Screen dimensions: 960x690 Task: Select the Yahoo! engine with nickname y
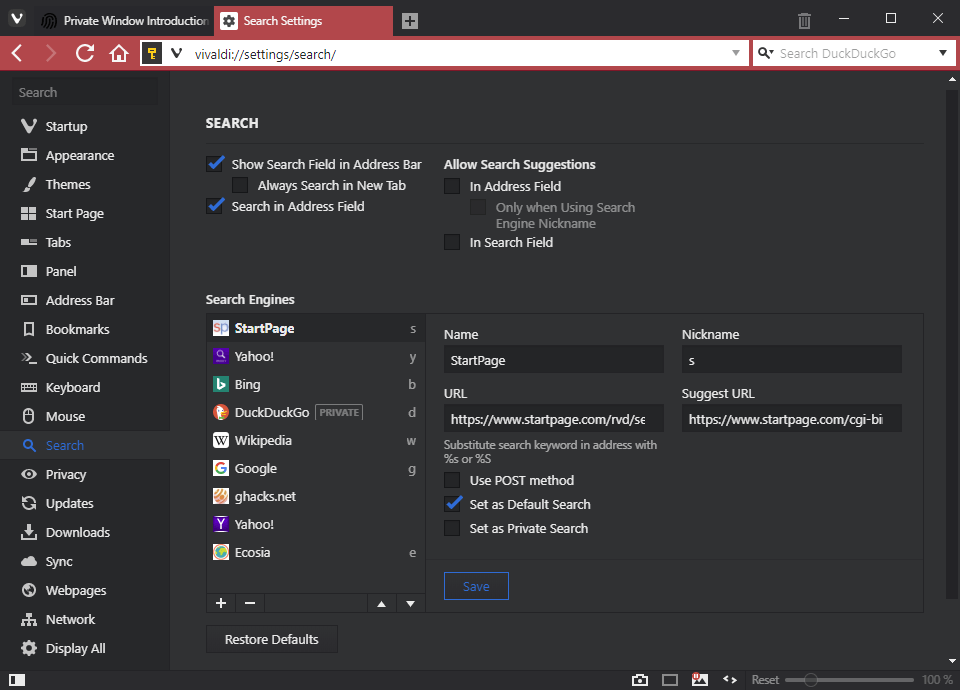(316, 356)
